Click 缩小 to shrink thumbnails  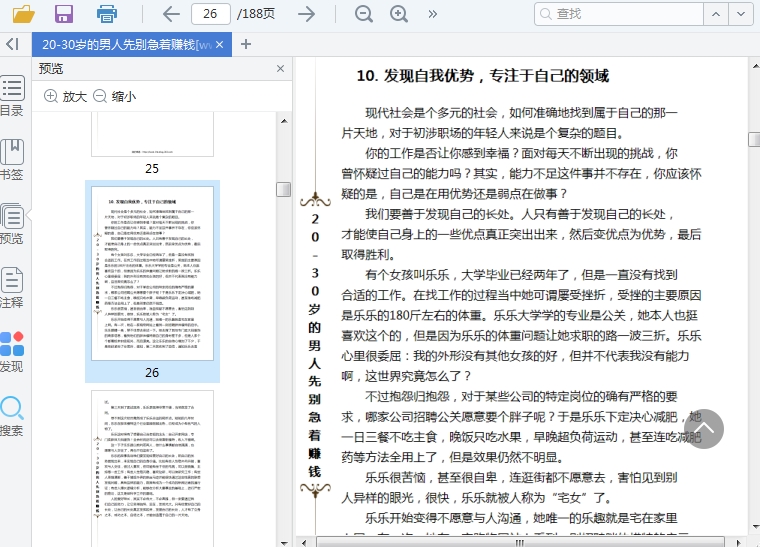tap(115, 97)
